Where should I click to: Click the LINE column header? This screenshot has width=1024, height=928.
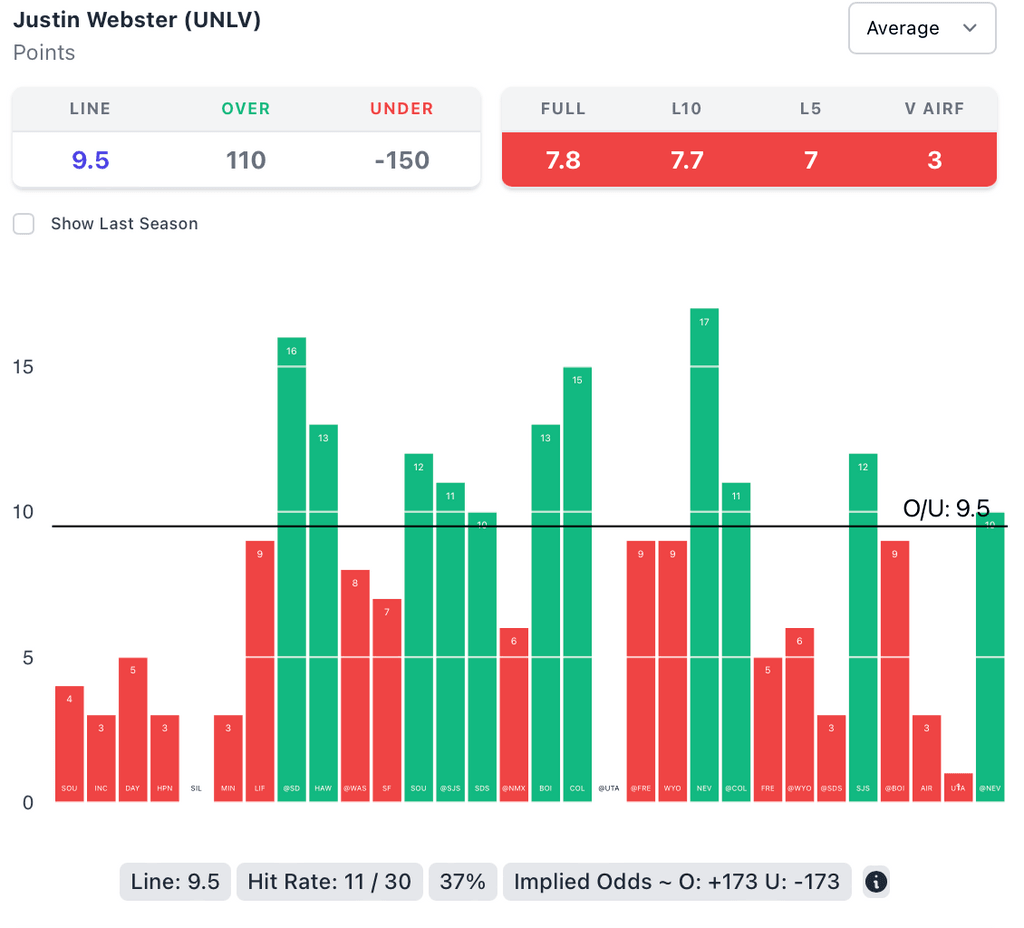pyautogui.click(x=90, y=108)
